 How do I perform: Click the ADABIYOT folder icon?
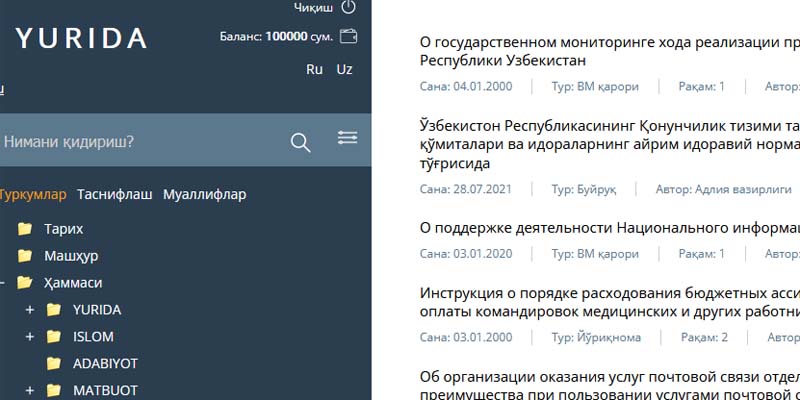point(54,364)
